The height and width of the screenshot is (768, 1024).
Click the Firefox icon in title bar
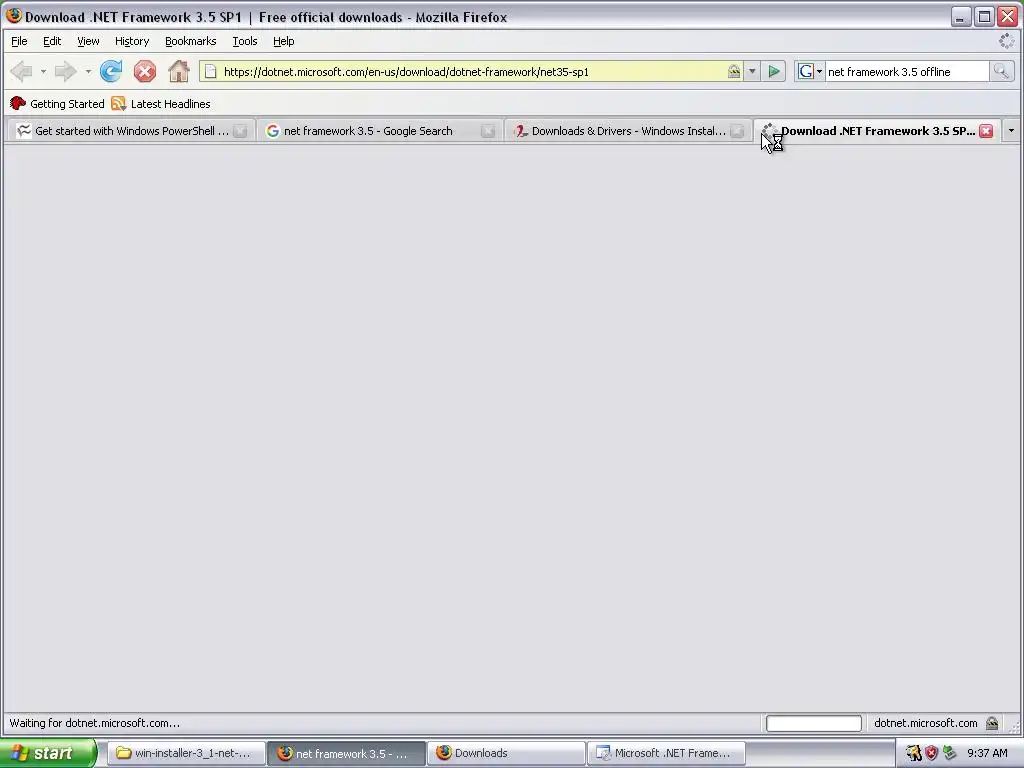click(x=13, y=16)
